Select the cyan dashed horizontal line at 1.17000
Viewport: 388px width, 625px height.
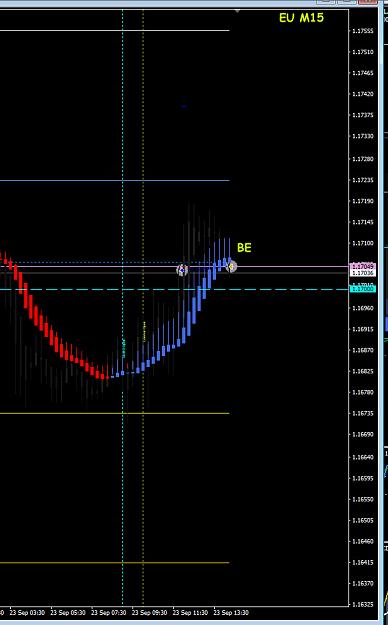point(174,289)
